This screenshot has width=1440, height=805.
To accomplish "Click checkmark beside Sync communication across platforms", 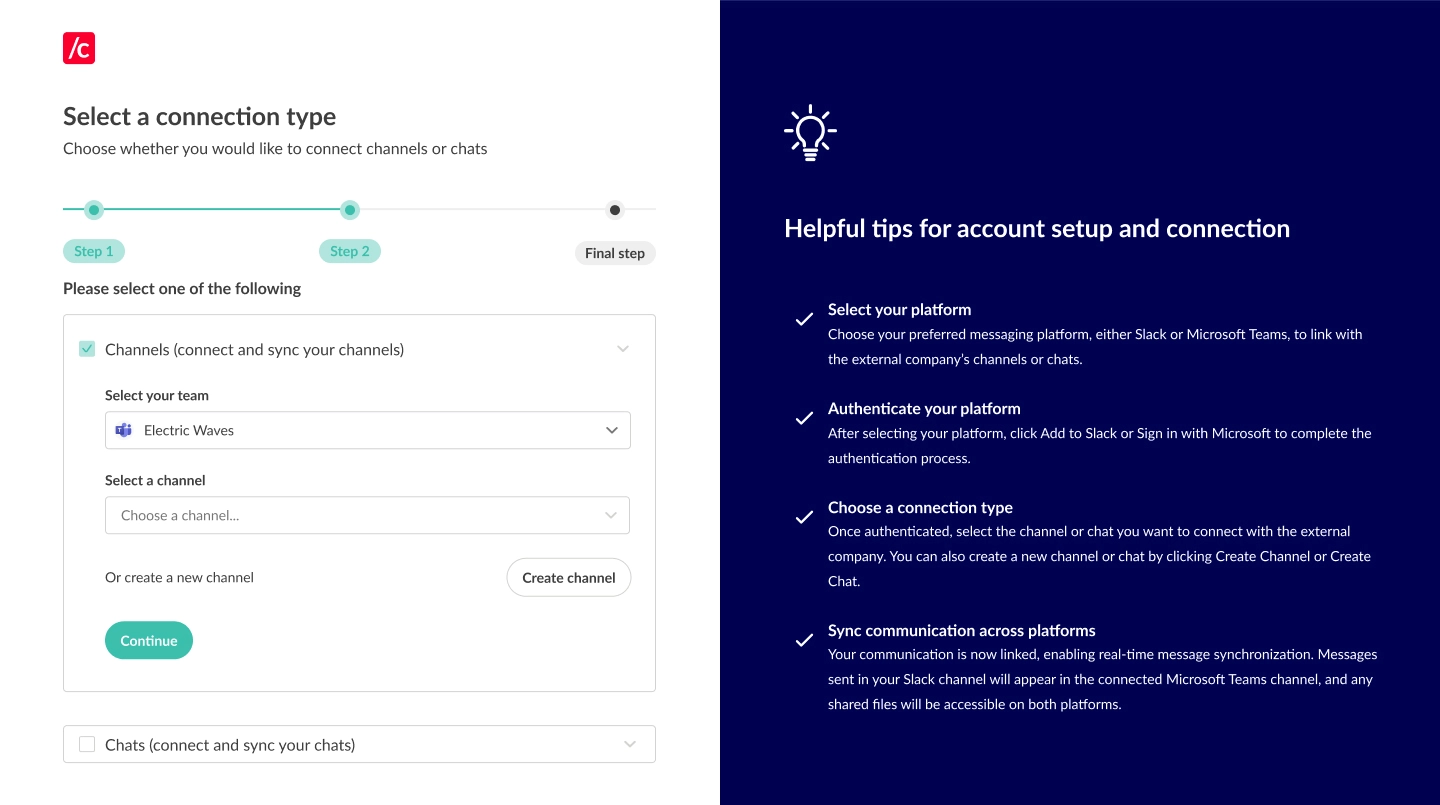I will coord(804,641).
